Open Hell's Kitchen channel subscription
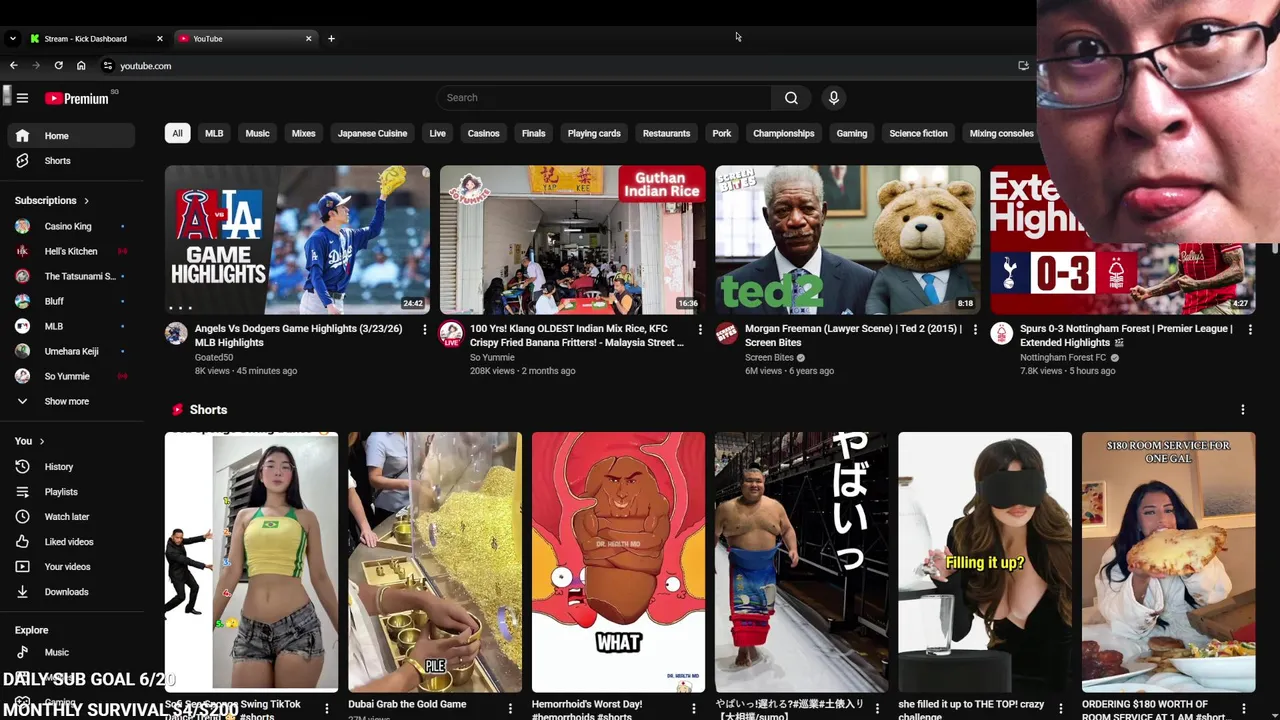This screenshot has height=720, width=1280. [70, 251]
